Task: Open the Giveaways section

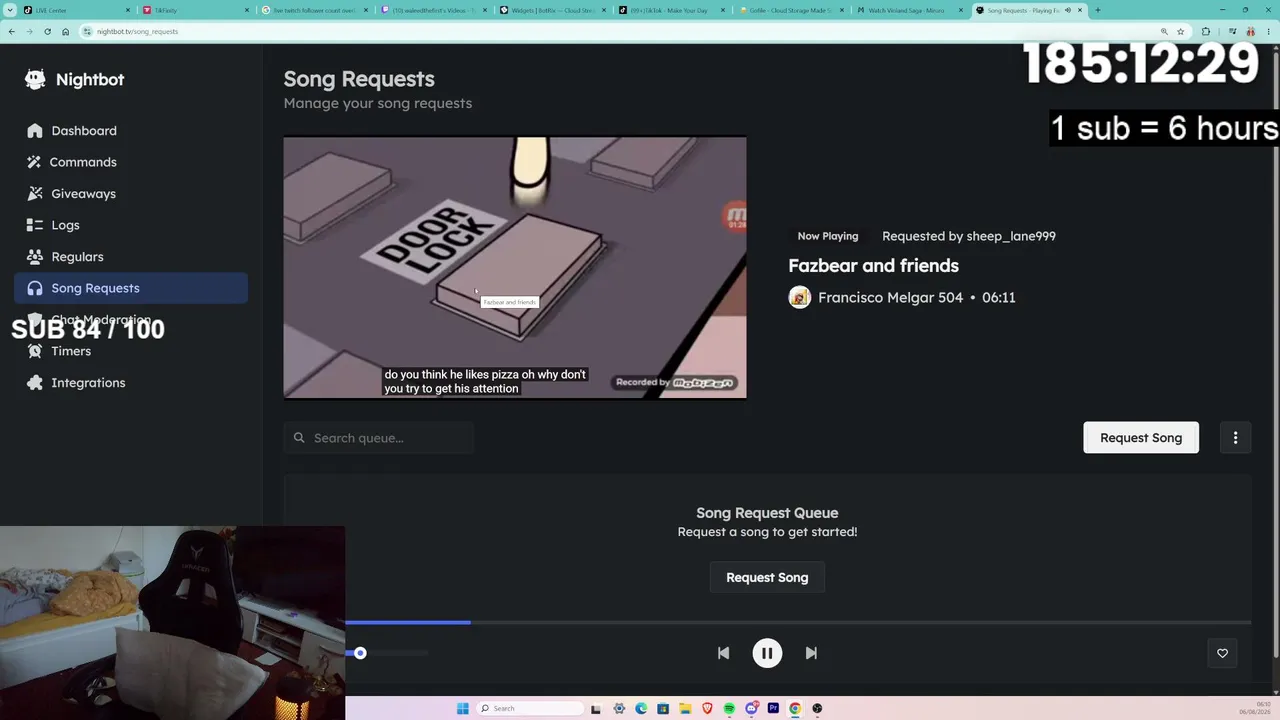Action: [x=131, y=194]
